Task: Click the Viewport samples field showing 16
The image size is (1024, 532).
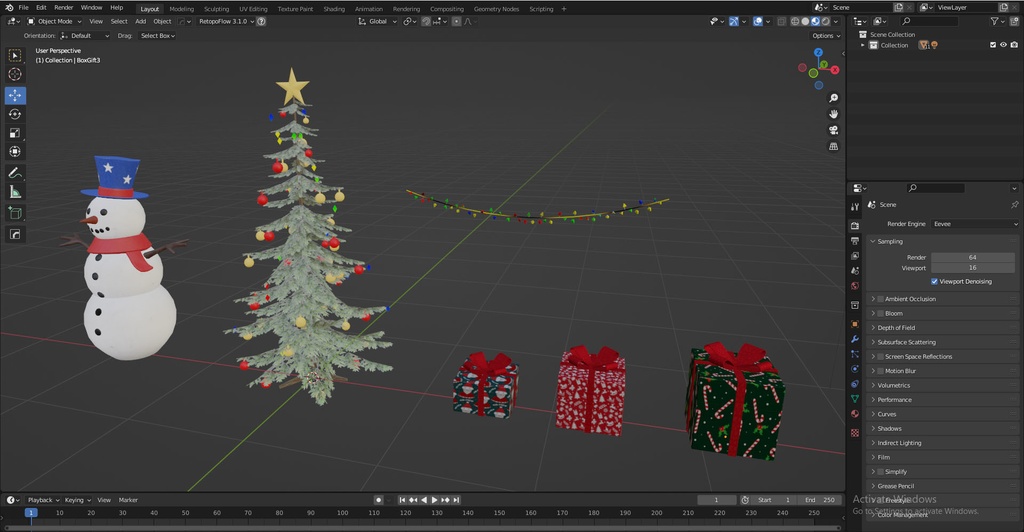Action: (x=972, y=268)
